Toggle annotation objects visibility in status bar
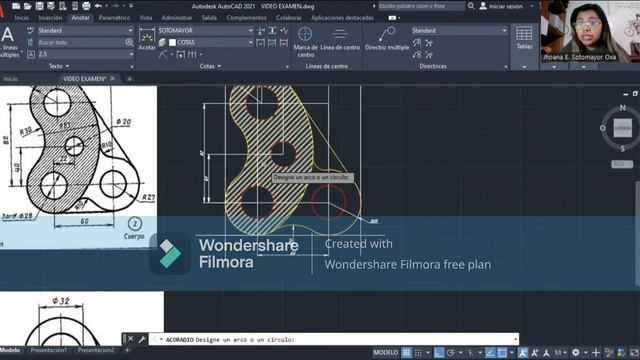 [522, 352]
